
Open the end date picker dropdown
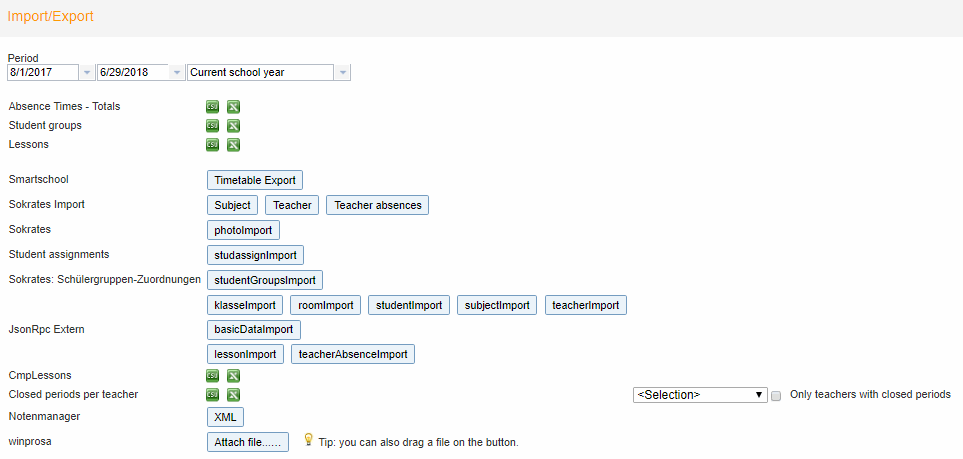[177, 73]
